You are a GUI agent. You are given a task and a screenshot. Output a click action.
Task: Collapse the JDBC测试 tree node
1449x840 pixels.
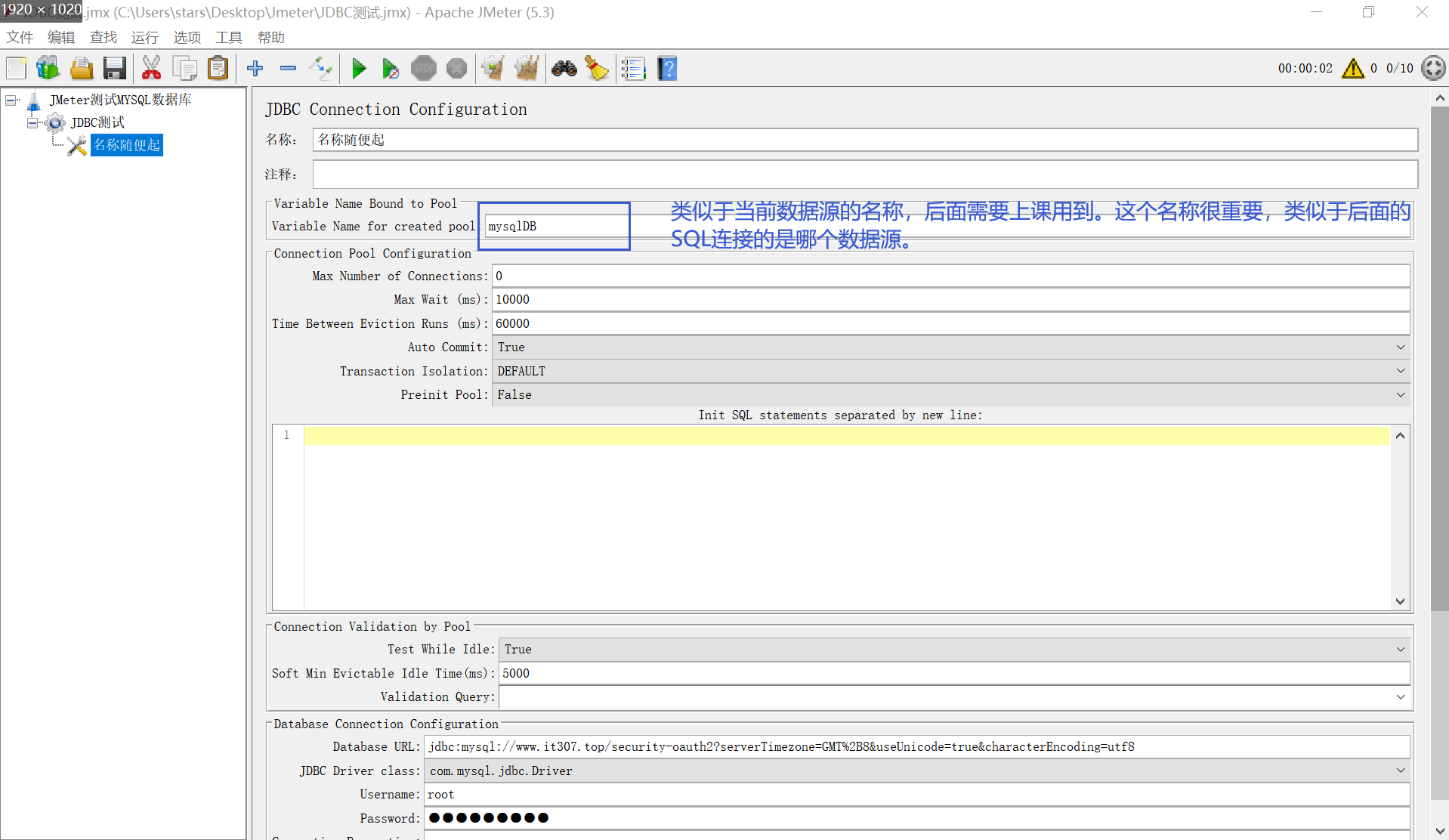(x=32, y=122)
